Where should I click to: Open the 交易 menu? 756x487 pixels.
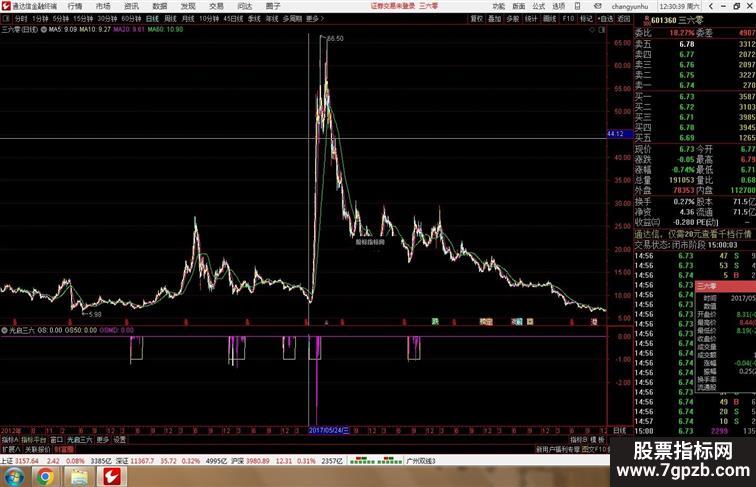tap(216, 6)
